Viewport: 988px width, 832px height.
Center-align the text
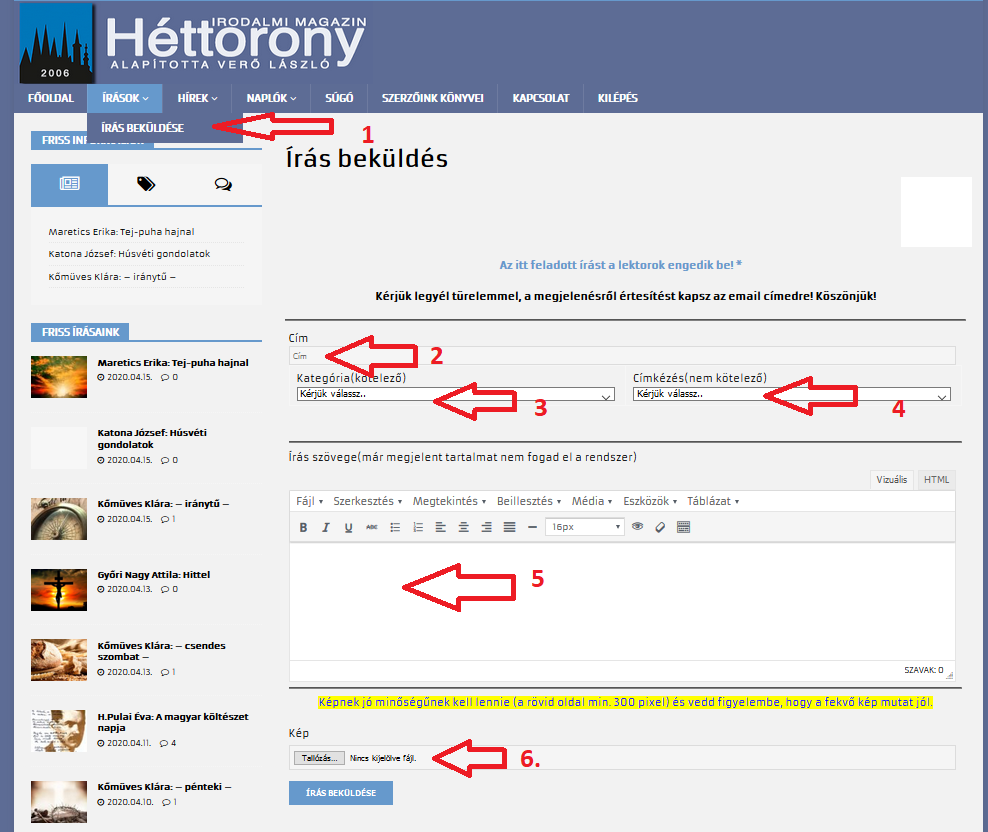point(464,527)
